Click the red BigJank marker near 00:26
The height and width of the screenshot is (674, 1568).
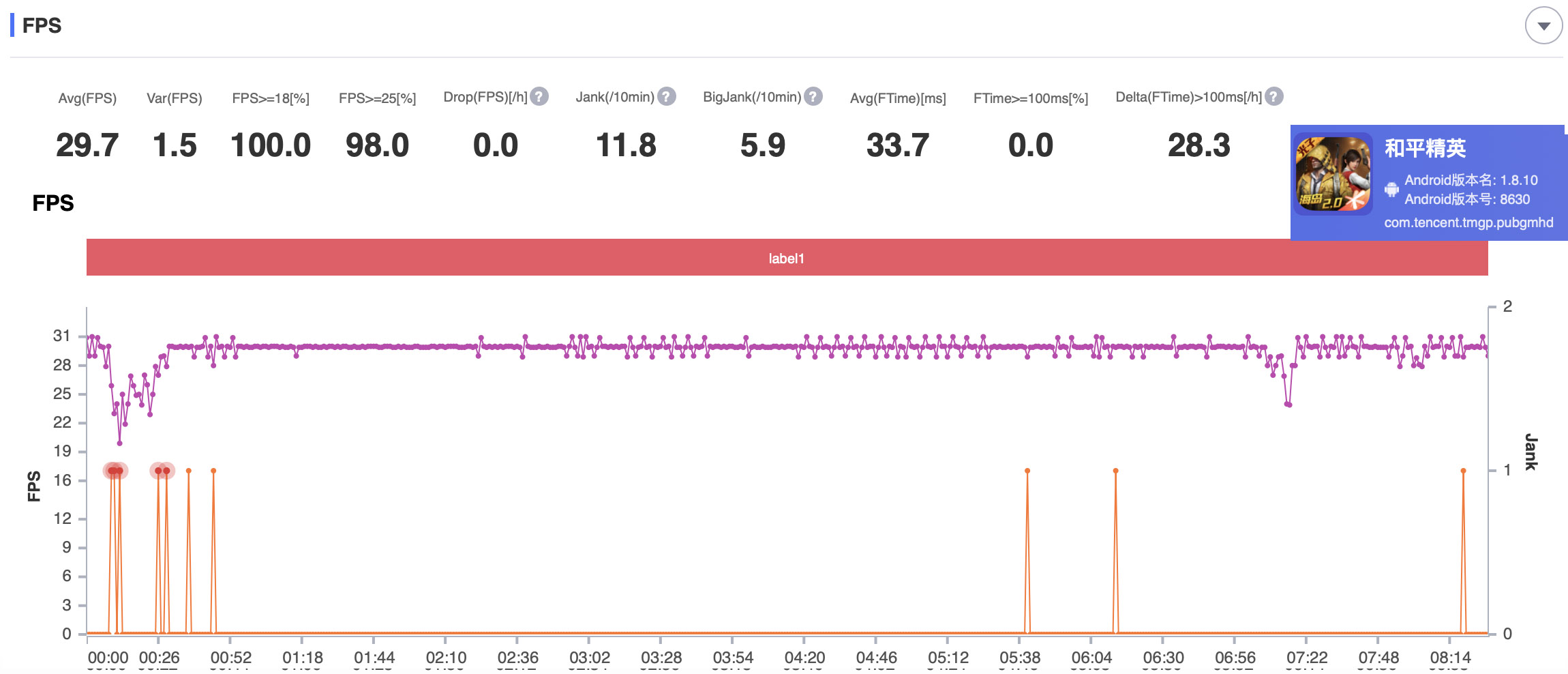pyautogui.click(x=159, y=471)
